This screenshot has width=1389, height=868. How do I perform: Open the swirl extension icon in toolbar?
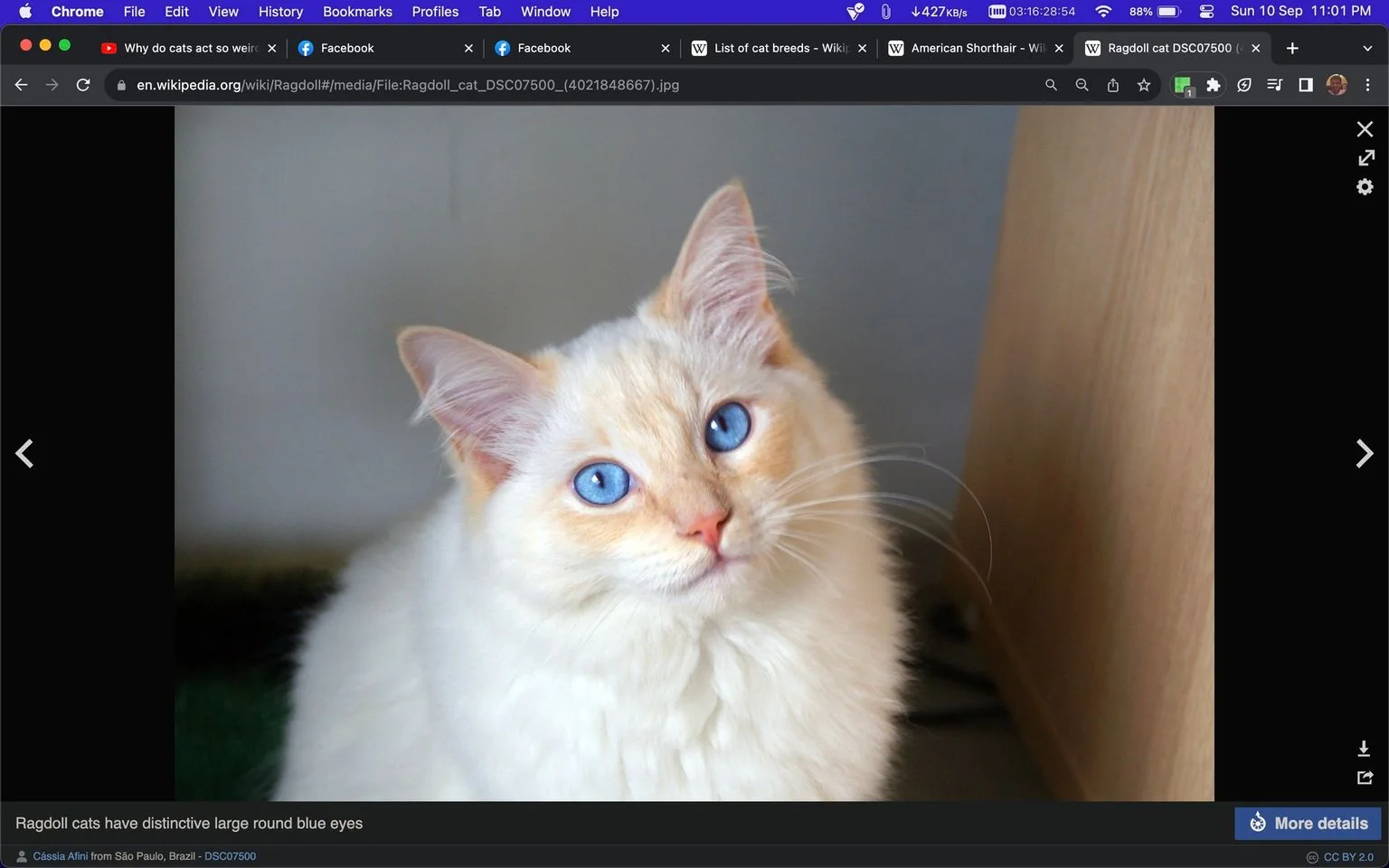[1244, 85]
